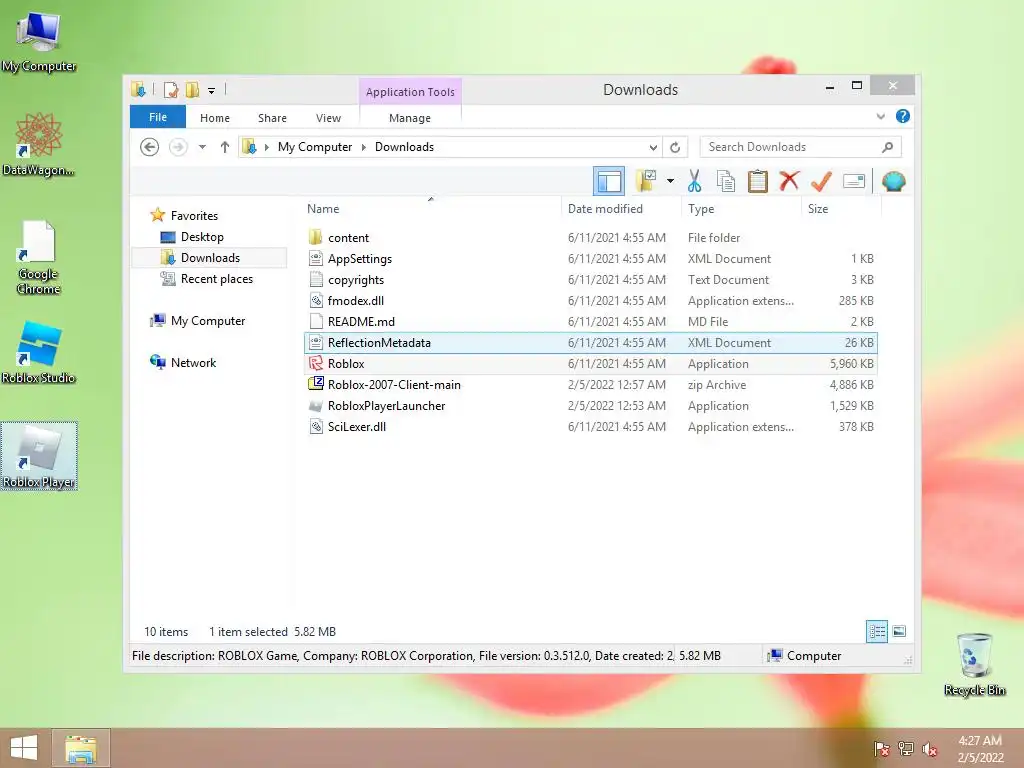Select the Roblox-2007-Client-main zip archive

coord(590,385)
